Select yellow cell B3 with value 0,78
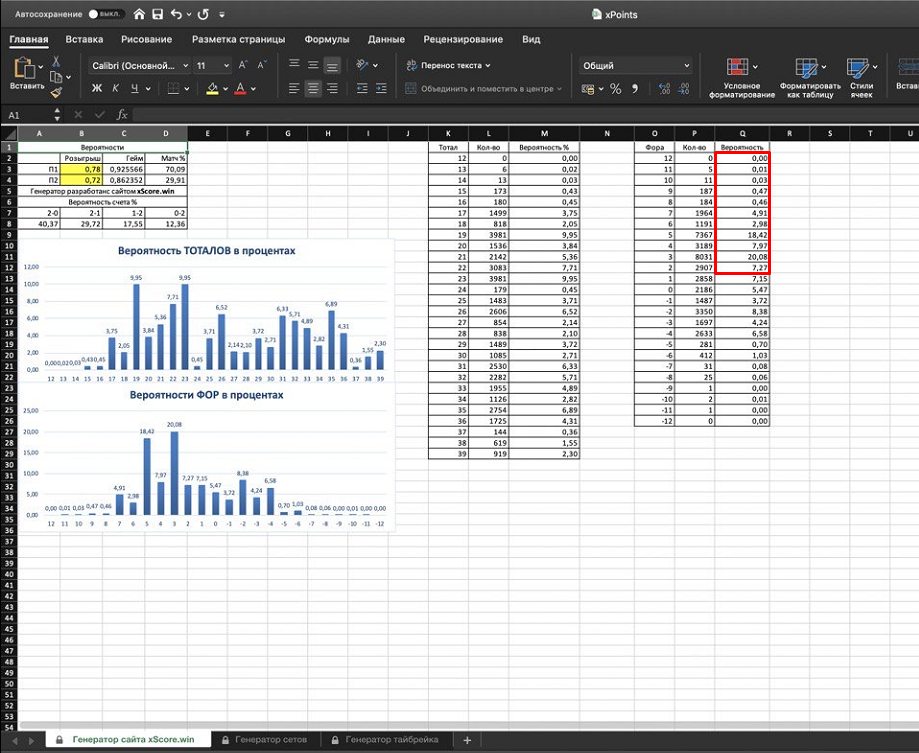Viewport: 919px width, 753px height. point(81,169)
